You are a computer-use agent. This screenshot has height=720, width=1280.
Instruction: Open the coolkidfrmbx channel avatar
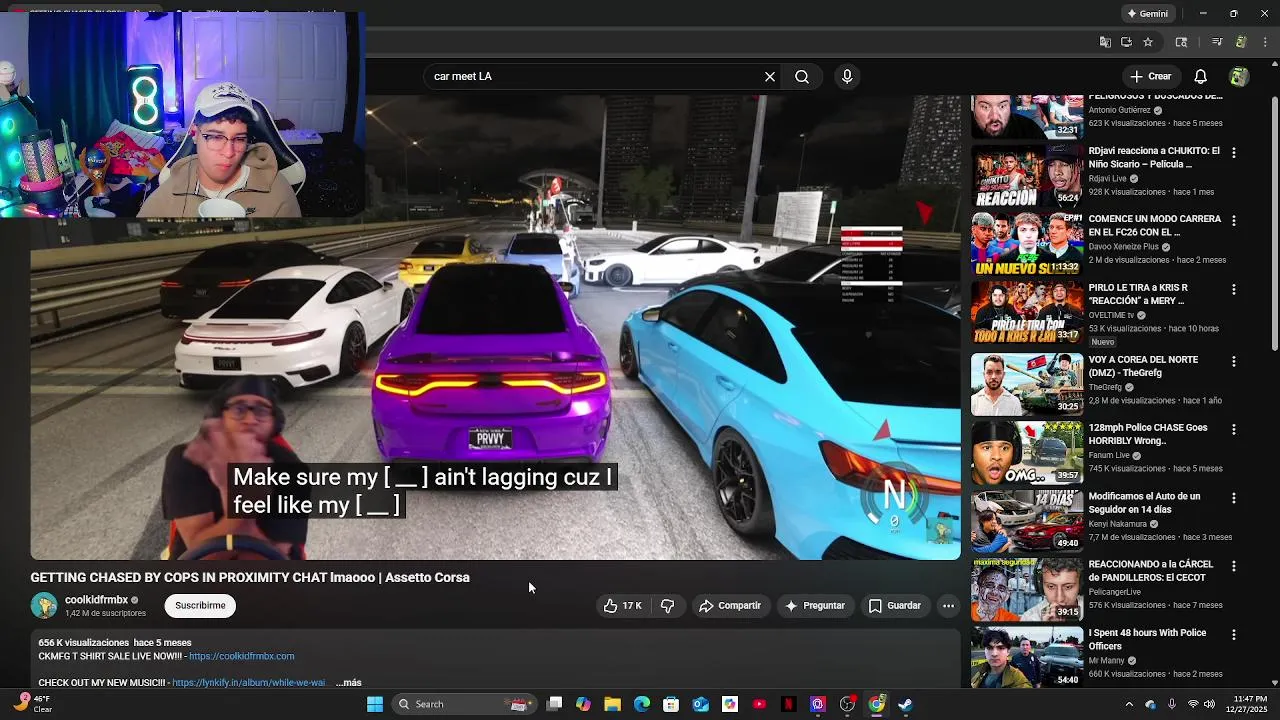(44, 605)
